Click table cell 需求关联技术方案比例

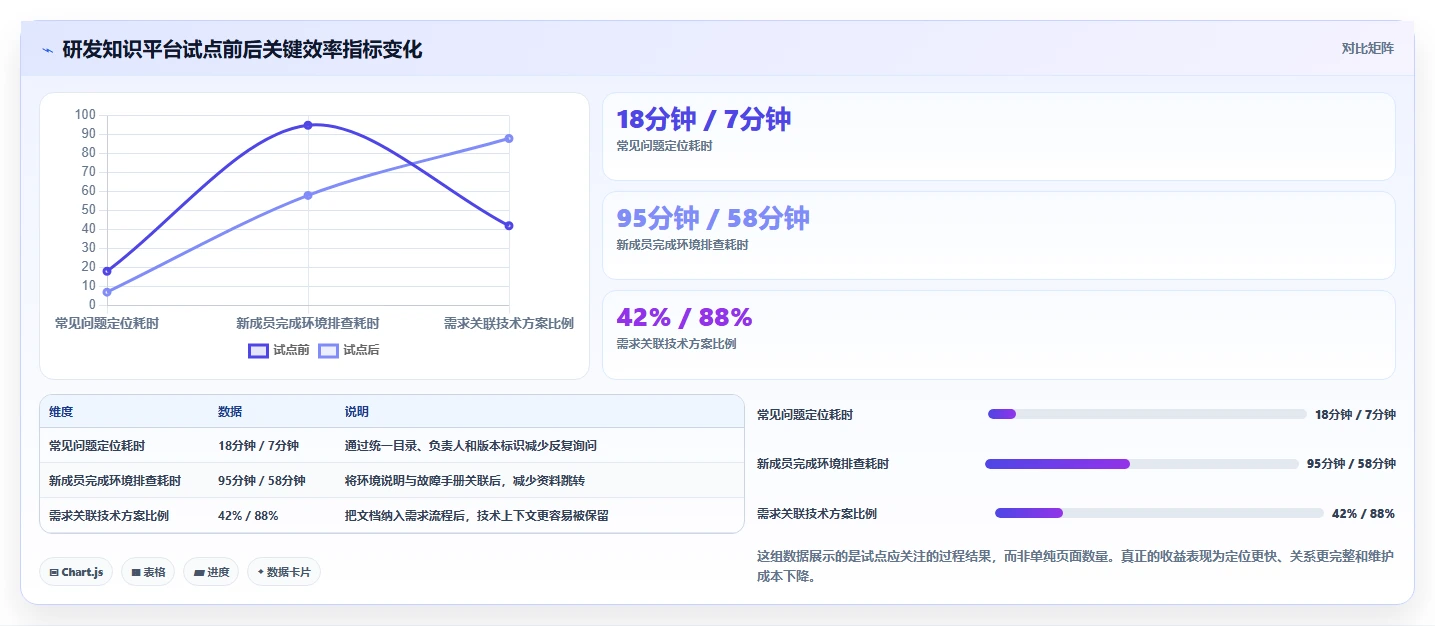tap(109, 516)
